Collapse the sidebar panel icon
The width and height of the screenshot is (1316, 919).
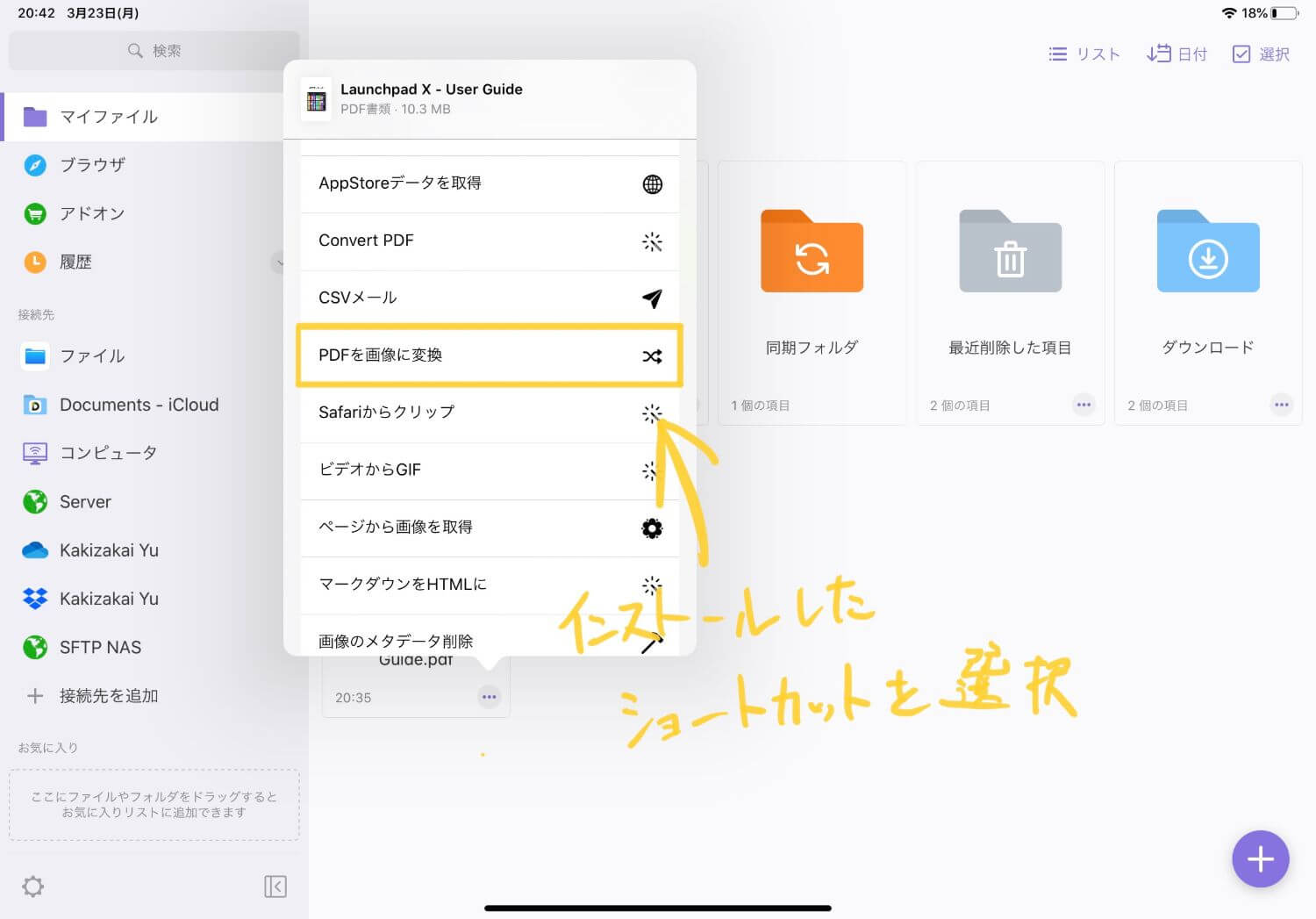pyautogui.click(x=275, y=887)
